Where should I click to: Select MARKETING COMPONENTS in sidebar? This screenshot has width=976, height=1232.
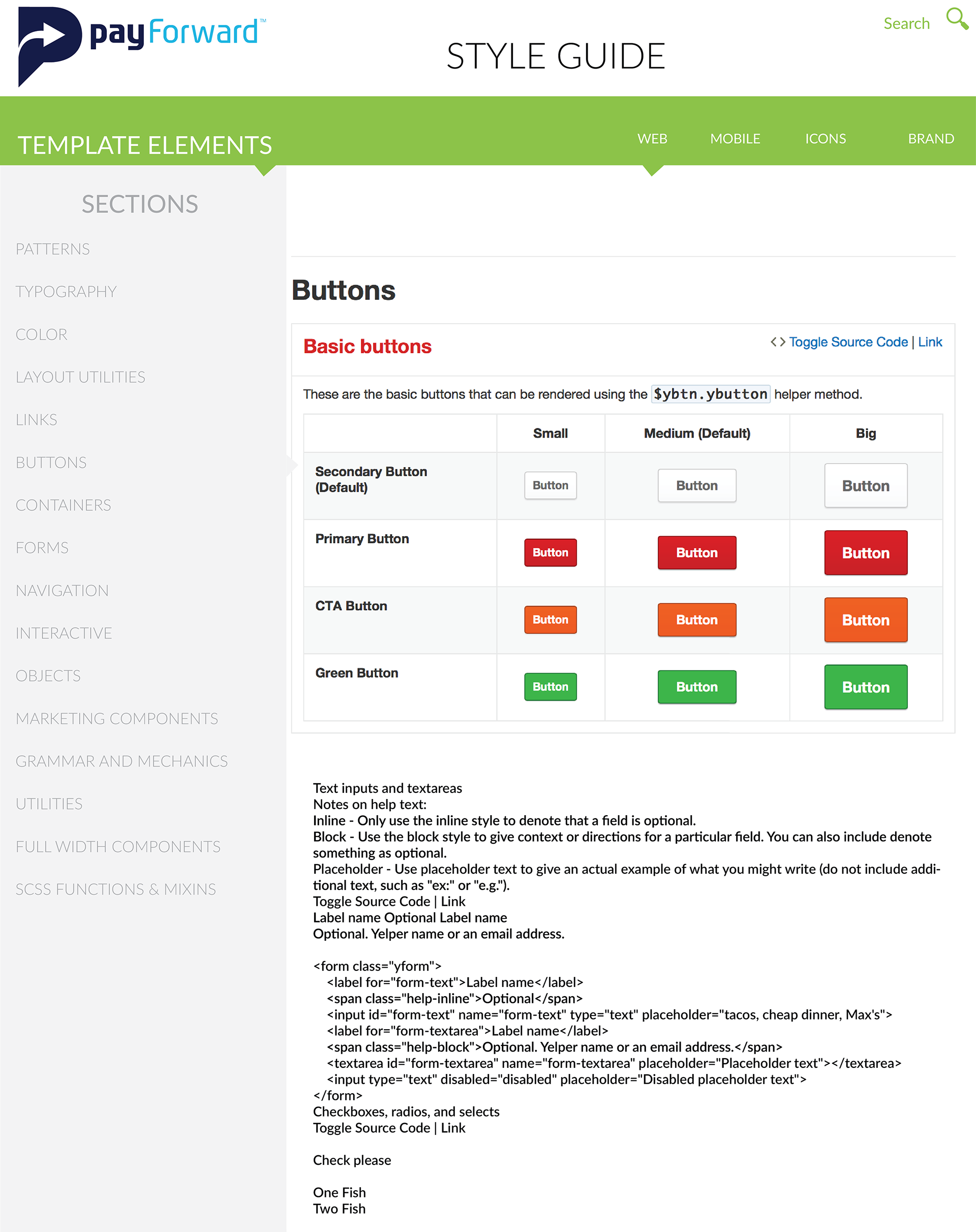[116, 718]
